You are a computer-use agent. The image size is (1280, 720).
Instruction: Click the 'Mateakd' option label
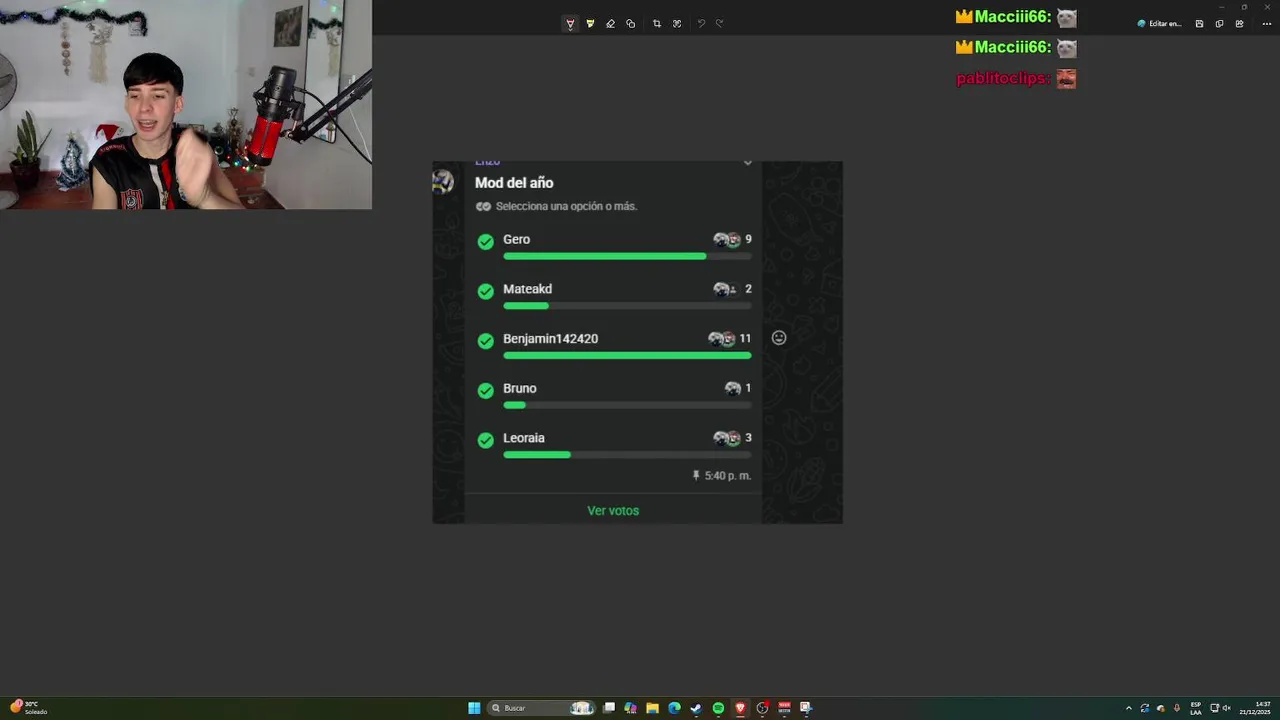click(527, 289)
